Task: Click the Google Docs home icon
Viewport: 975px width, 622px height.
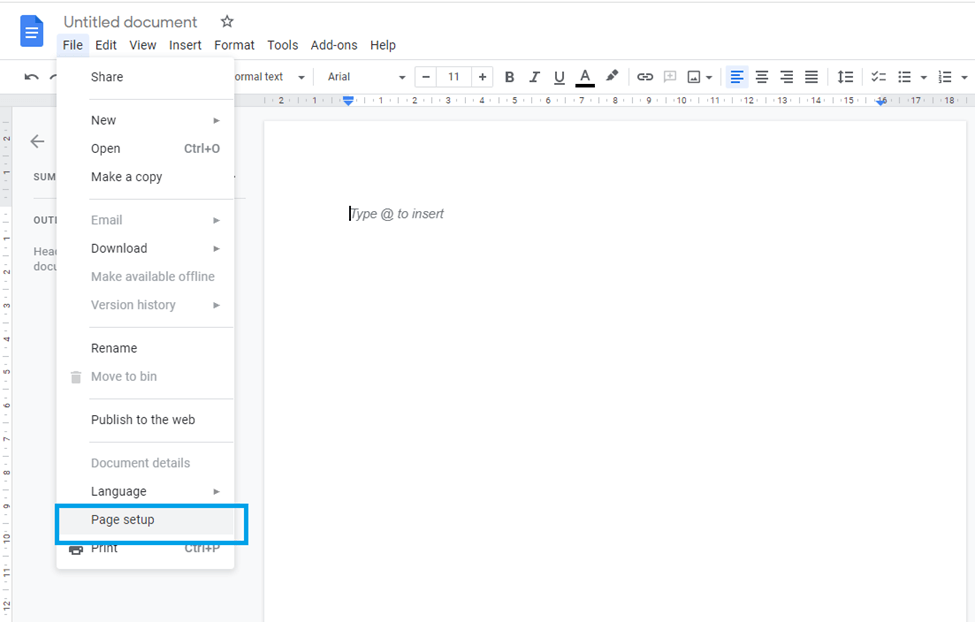Action: click(x=31, y=31)
